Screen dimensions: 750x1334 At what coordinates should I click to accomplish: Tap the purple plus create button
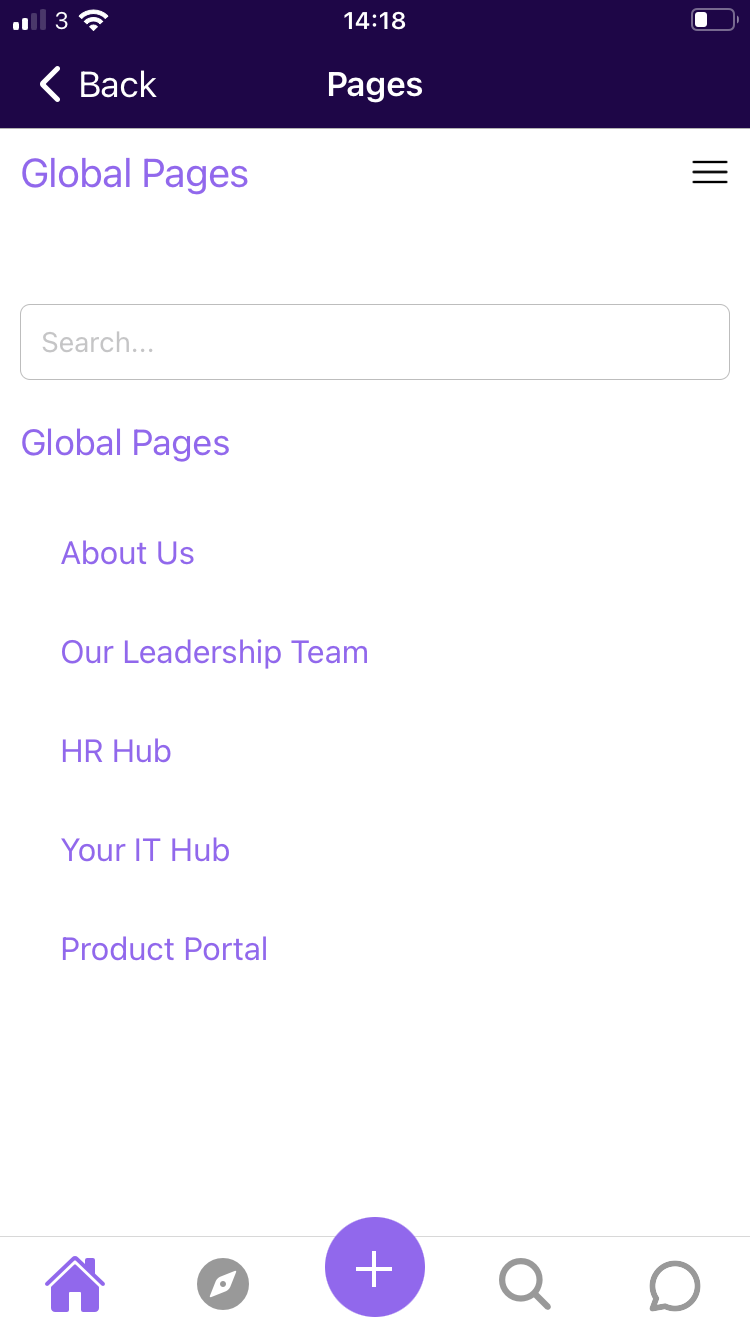375,1267
